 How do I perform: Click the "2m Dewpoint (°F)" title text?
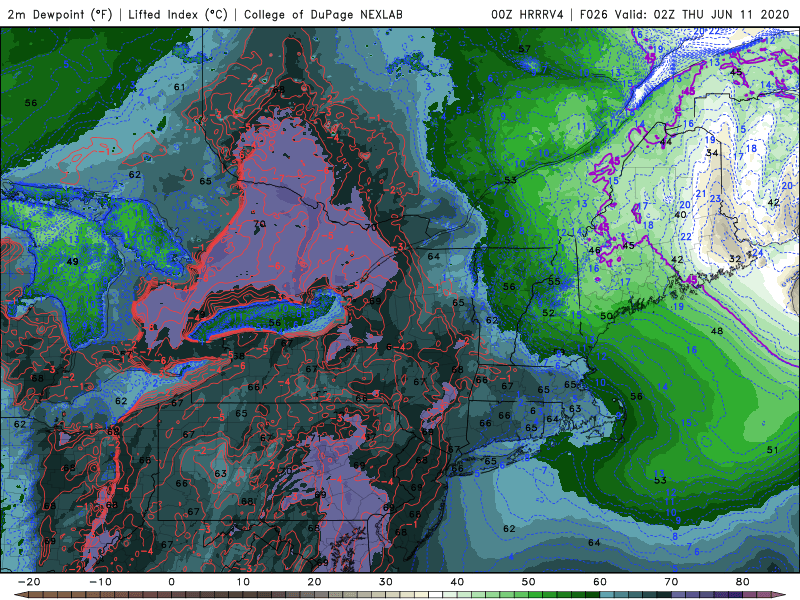60,14
